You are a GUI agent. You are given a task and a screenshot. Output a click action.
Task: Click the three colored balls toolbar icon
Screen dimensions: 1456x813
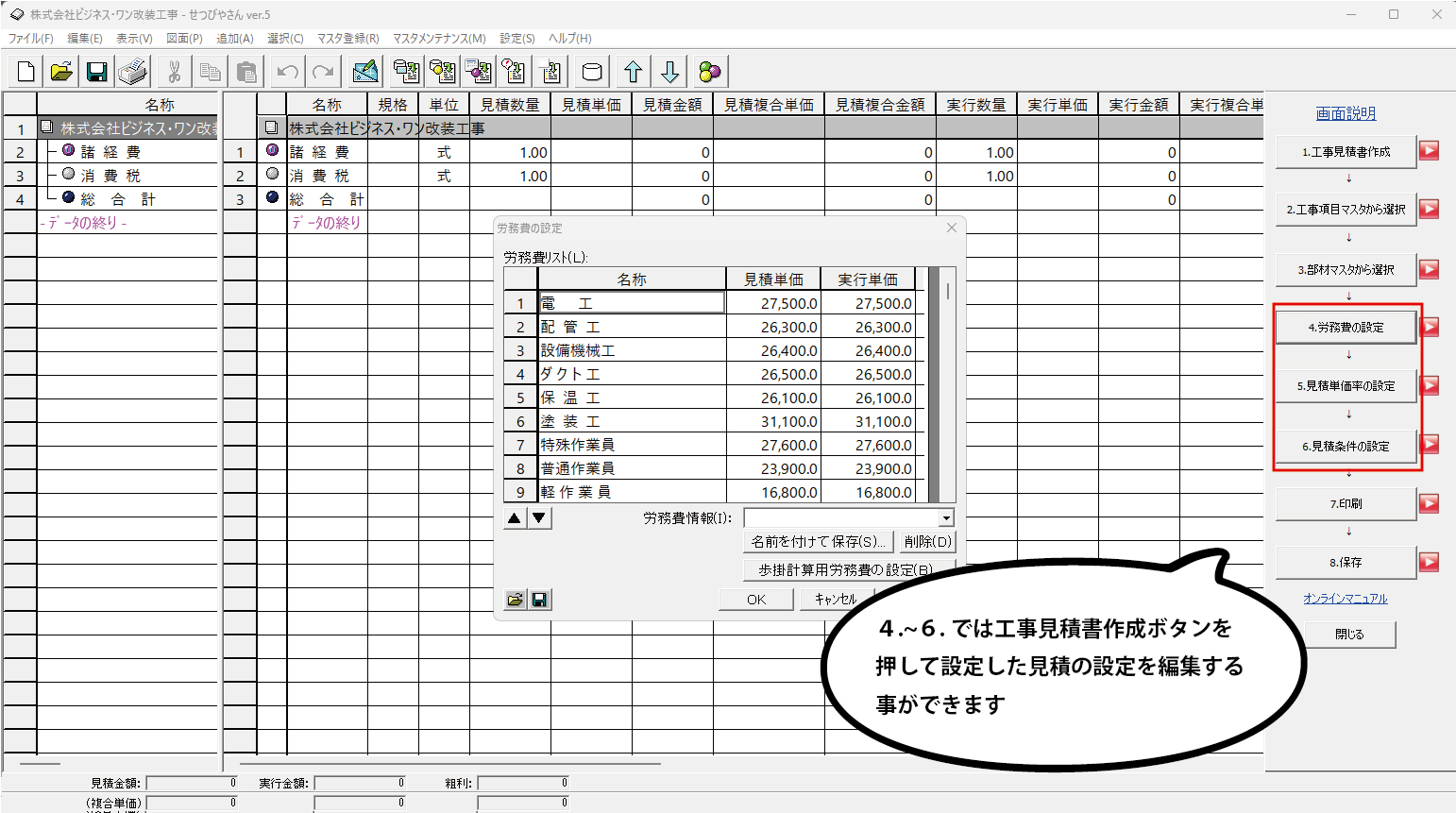tap(710, 72)
